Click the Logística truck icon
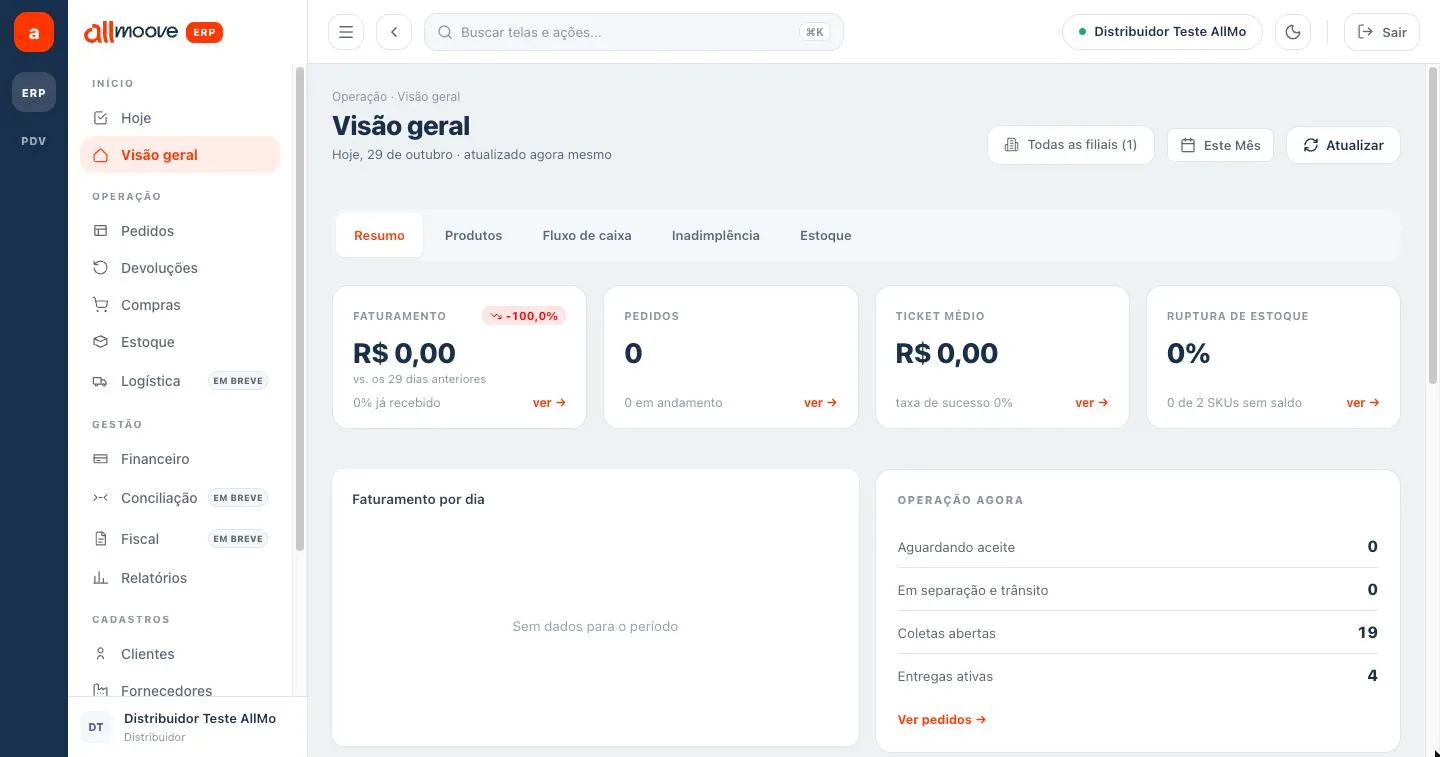This screenshot has height=757, width=1440. 100,381
